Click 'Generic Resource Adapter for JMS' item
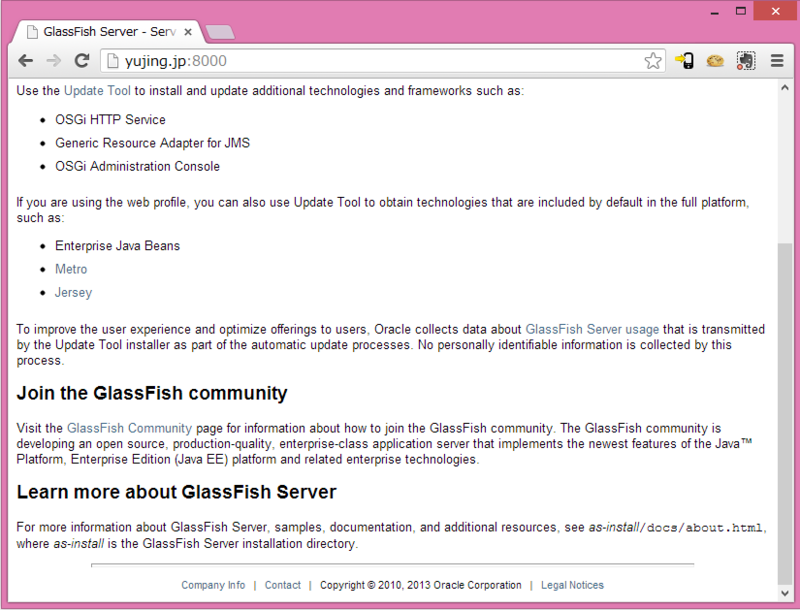800x610 pixels. point(153,143)
